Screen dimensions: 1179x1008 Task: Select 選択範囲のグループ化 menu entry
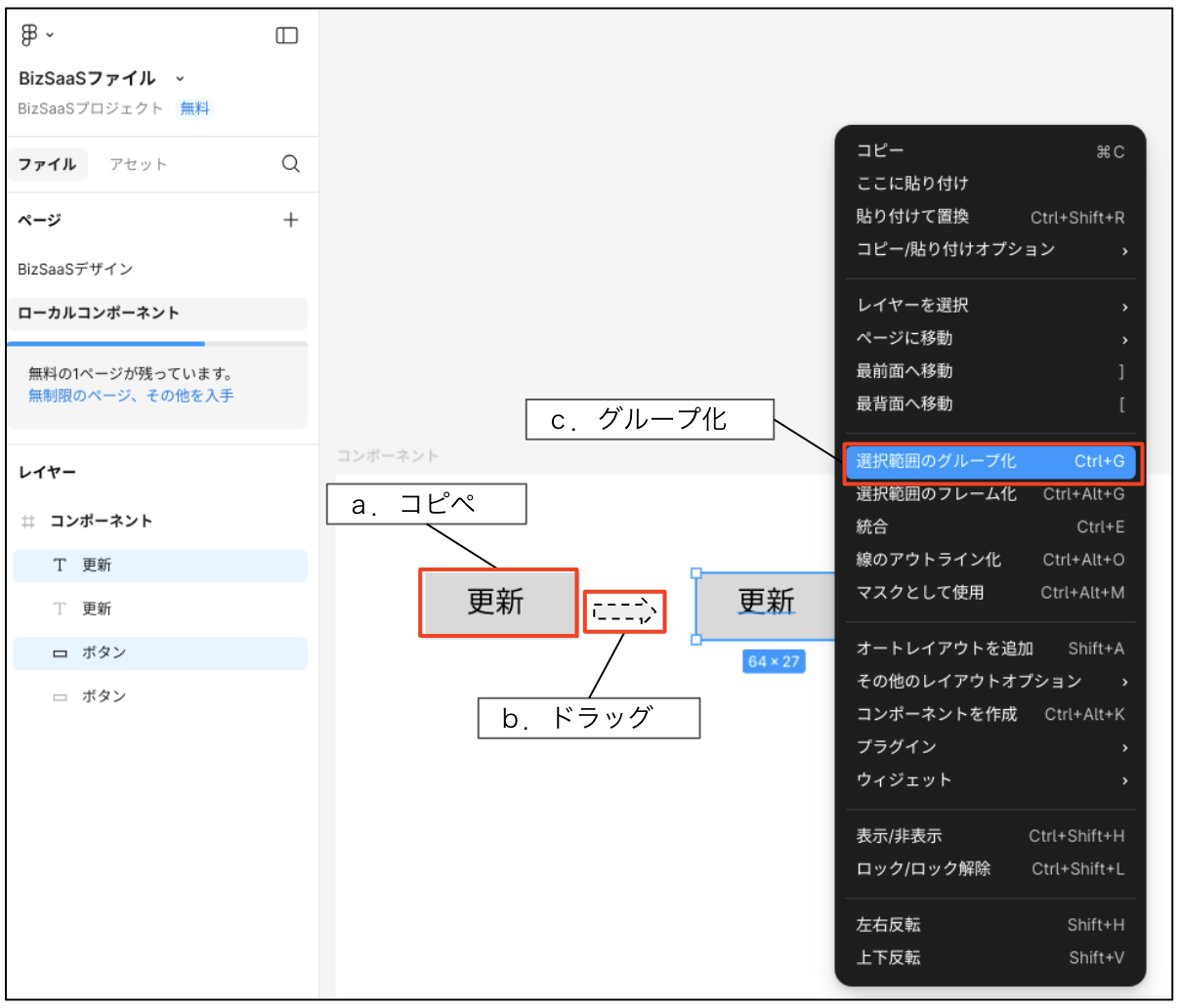click(990, 461)
